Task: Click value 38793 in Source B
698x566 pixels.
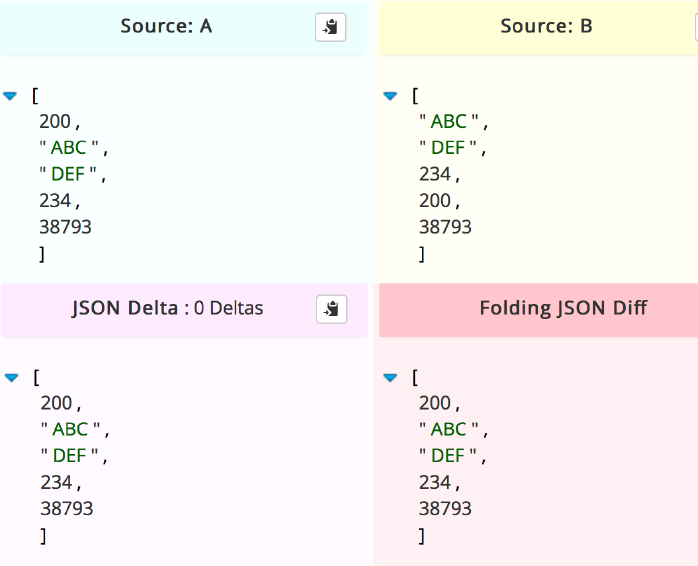Action: tap(445, 227)
